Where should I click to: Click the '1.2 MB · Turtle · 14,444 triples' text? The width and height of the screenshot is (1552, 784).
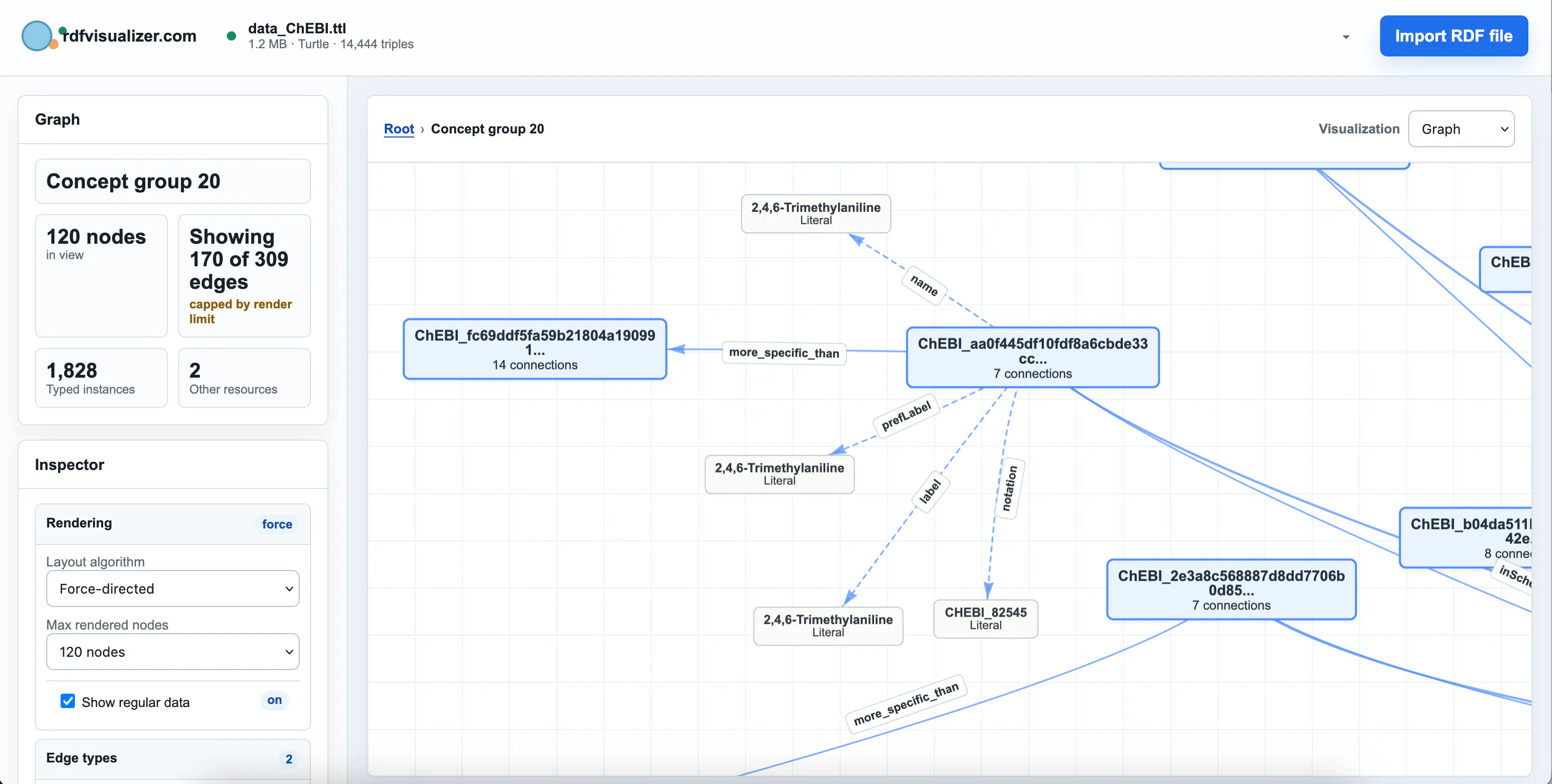(331, 44)
